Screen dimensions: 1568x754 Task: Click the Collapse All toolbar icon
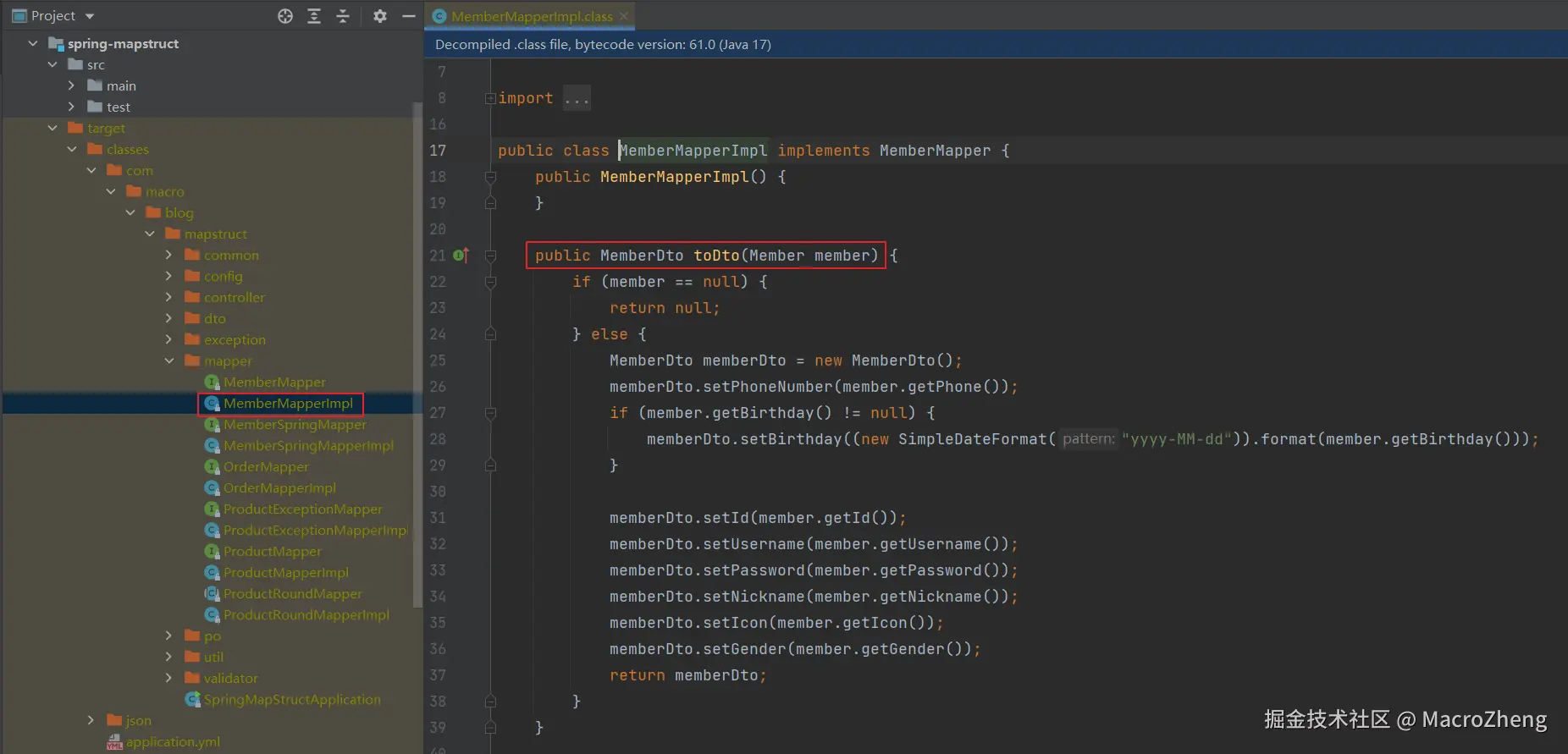343,16
